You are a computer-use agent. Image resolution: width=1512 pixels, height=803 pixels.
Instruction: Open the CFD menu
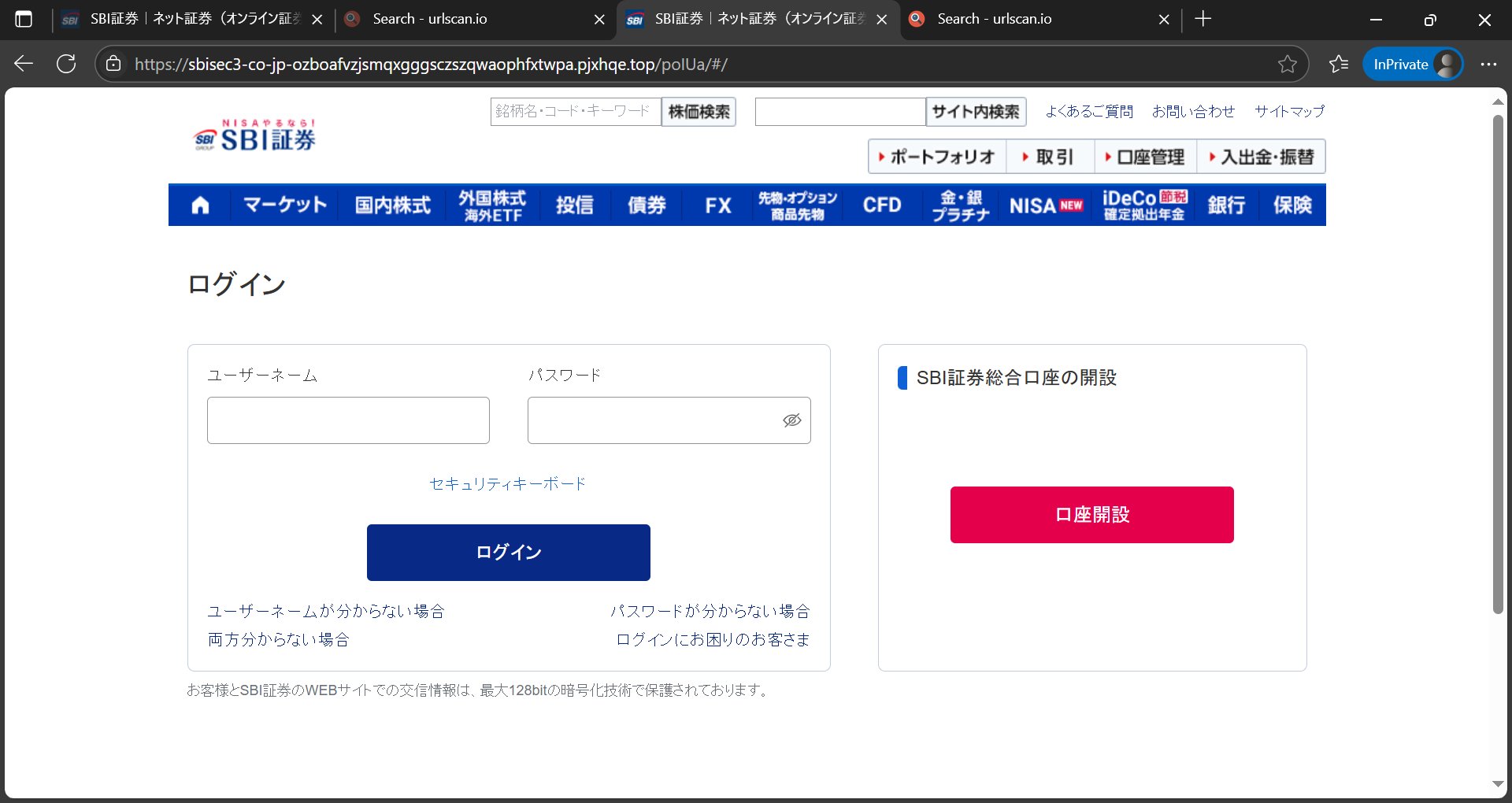[x=882, y=205]
